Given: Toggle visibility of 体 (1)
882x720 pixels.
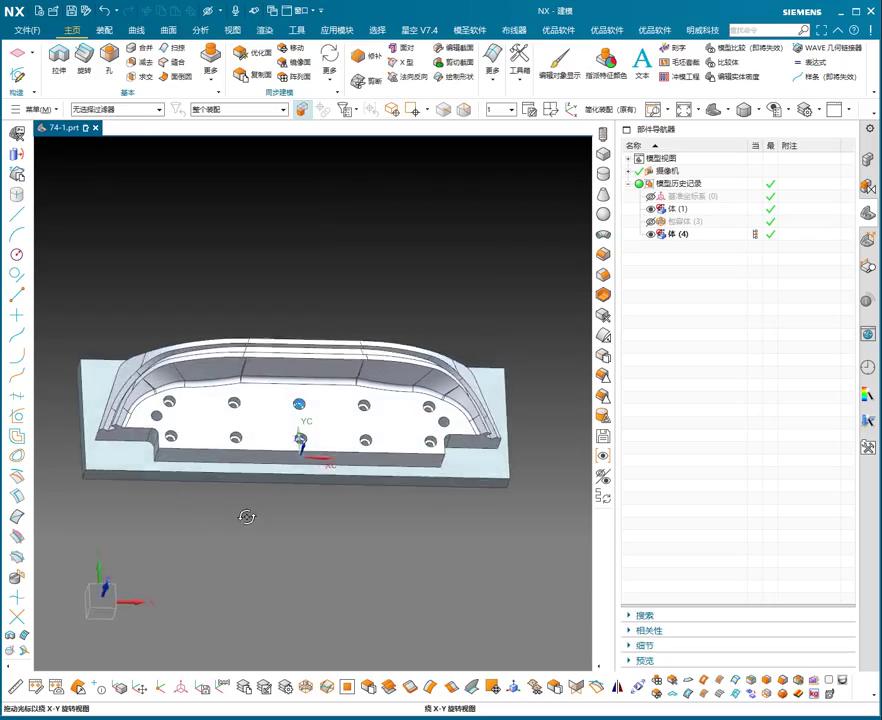Looking at the screenshot, I should pyautogui.click(x=650, y=209).
